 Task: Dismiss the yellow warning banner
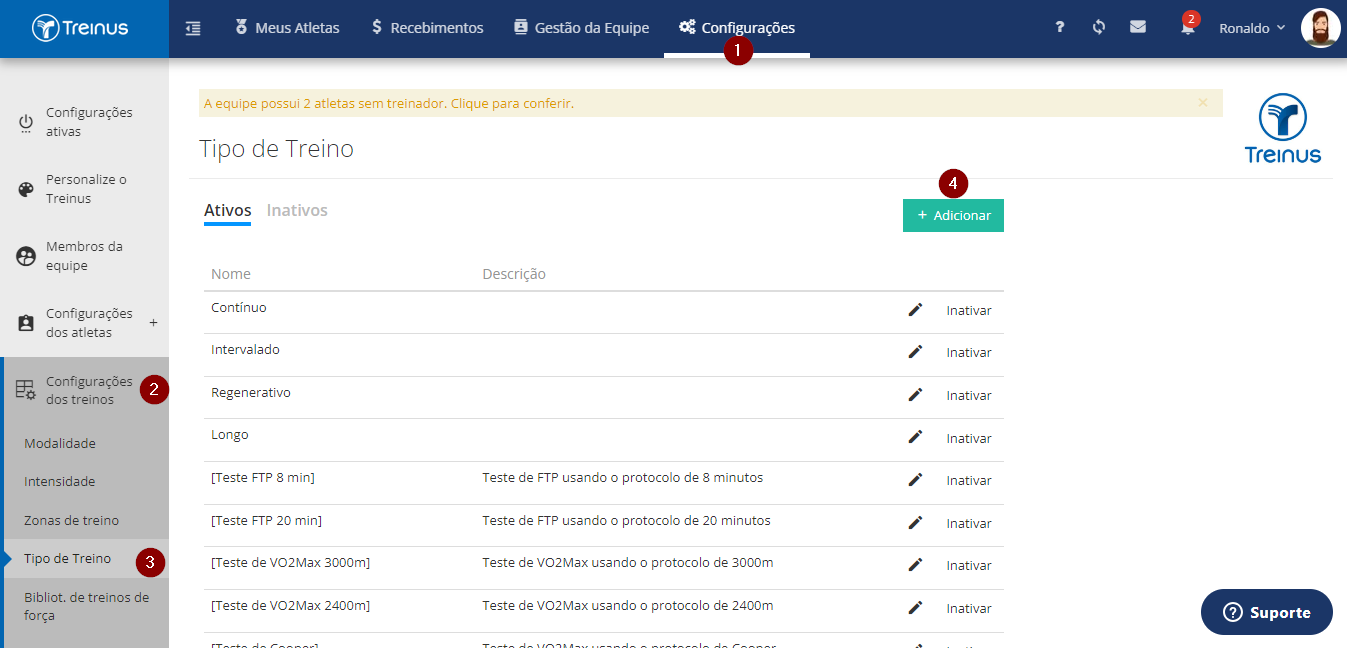tap(1203, 102)
